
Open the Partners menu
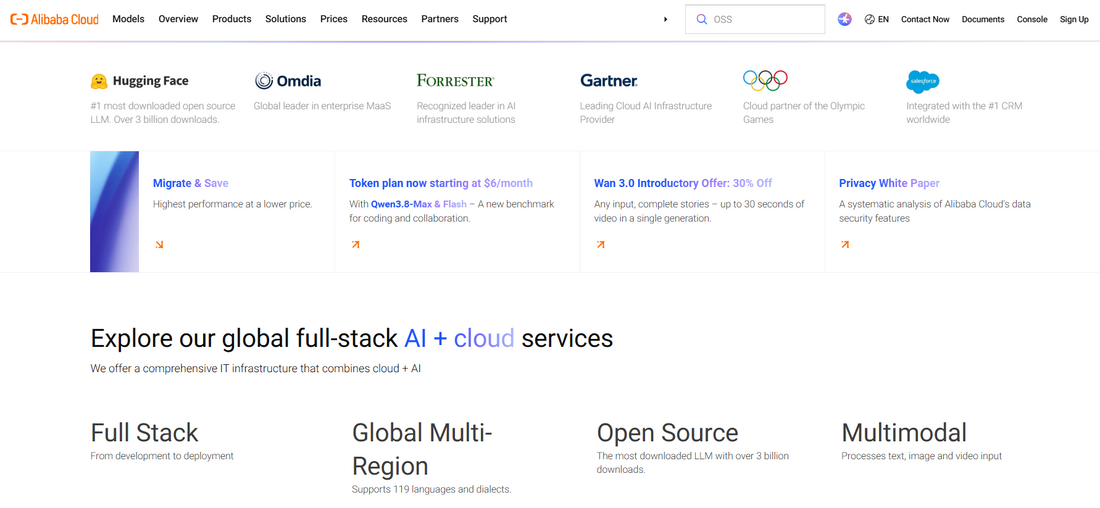(x=440, y=19)
